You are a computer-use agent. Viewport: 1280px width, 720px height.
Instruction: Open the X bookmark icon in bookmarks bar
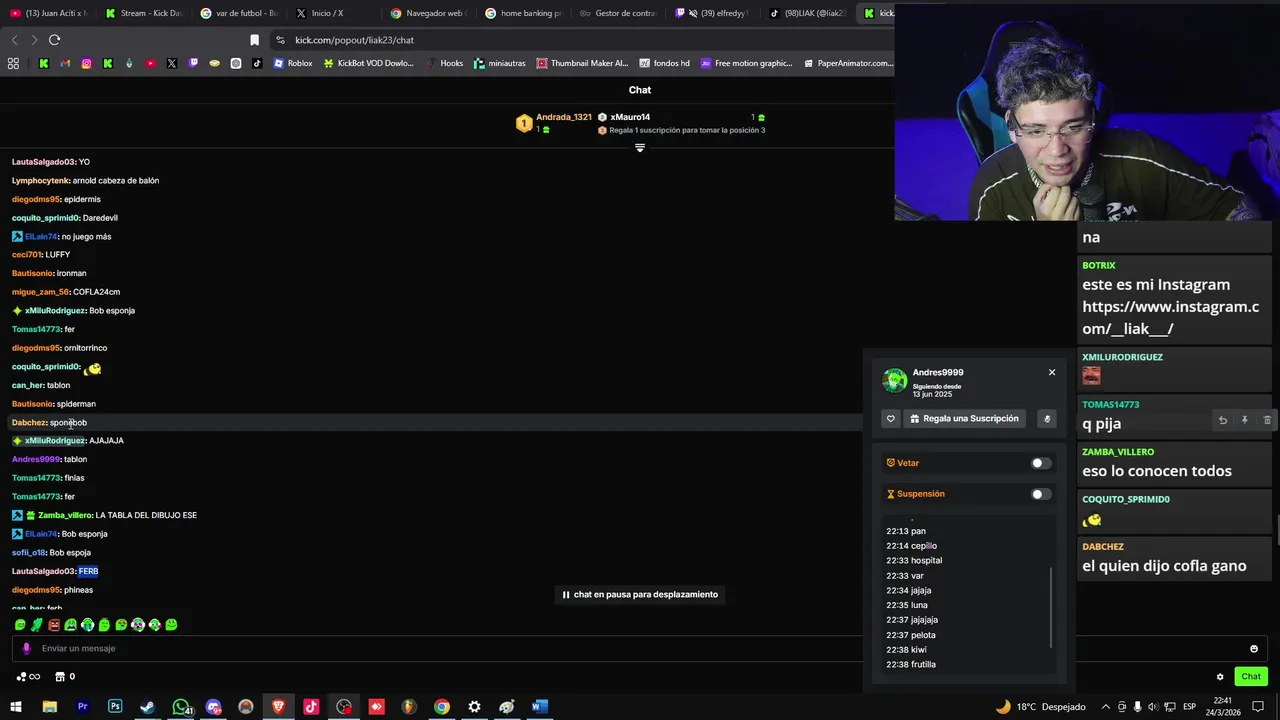(x=172, y=63)
